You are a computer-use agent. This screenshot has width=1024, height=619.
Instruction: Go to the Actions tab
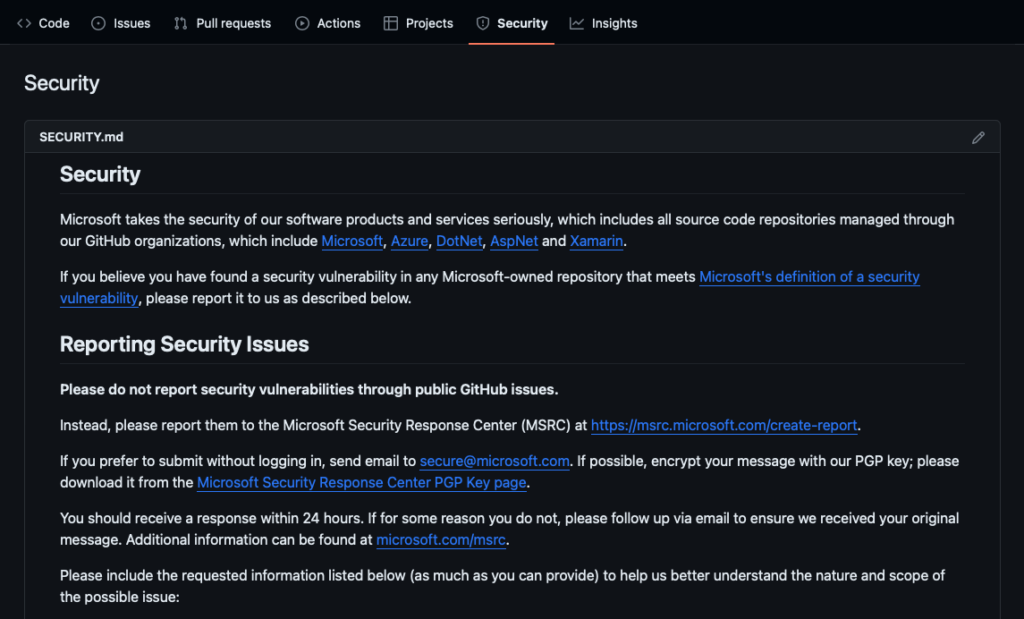pyautogui.click(x=338, y=23)
